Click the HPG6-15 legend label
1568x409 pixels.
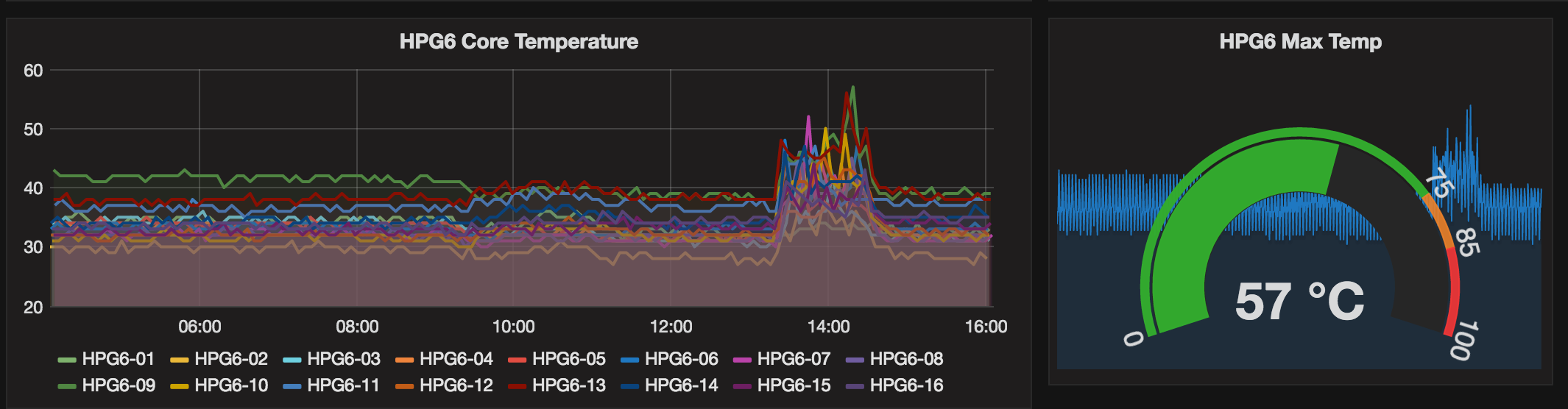[794, 385]
